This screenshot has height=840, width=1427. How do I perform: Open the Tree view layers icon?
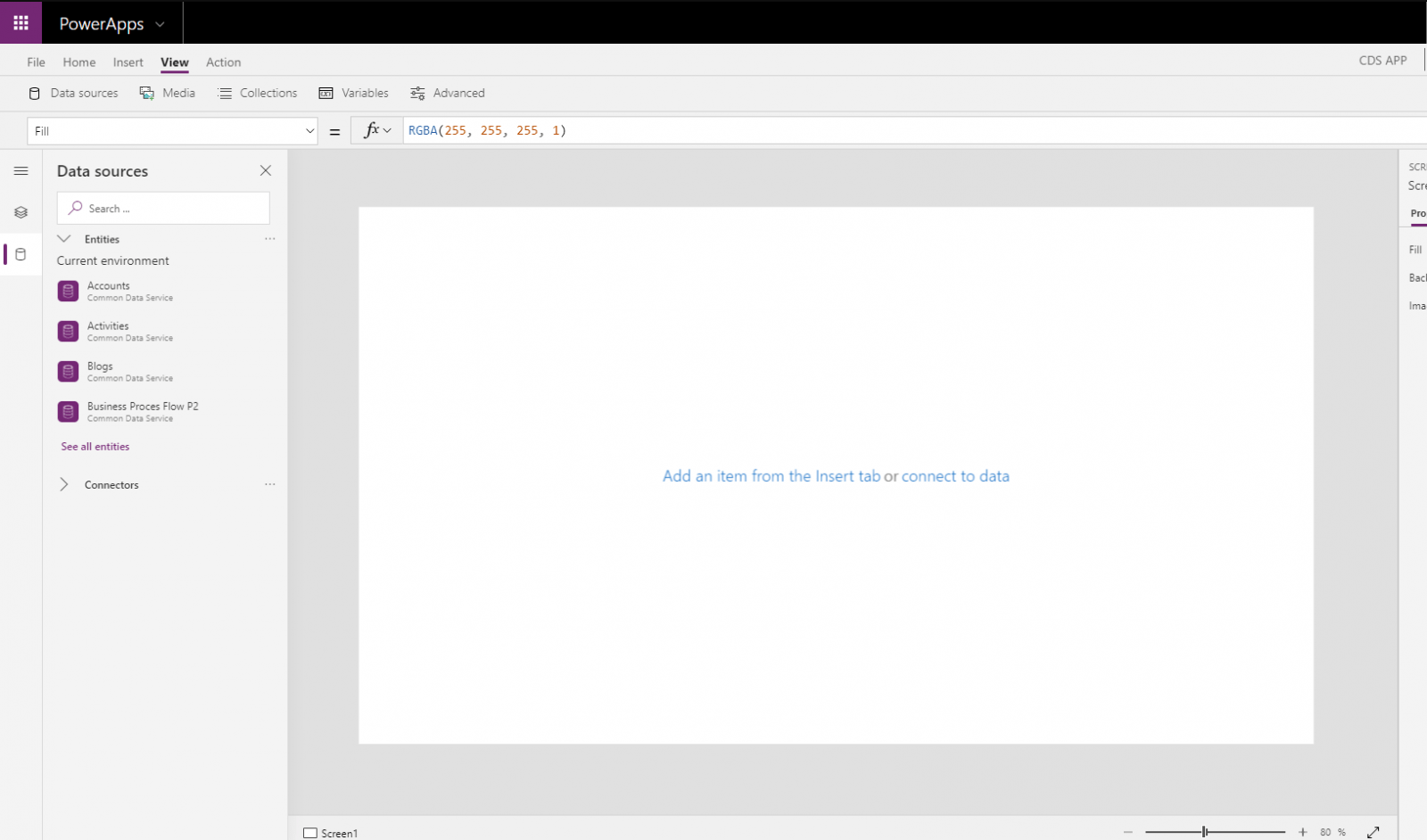(21, 212)
